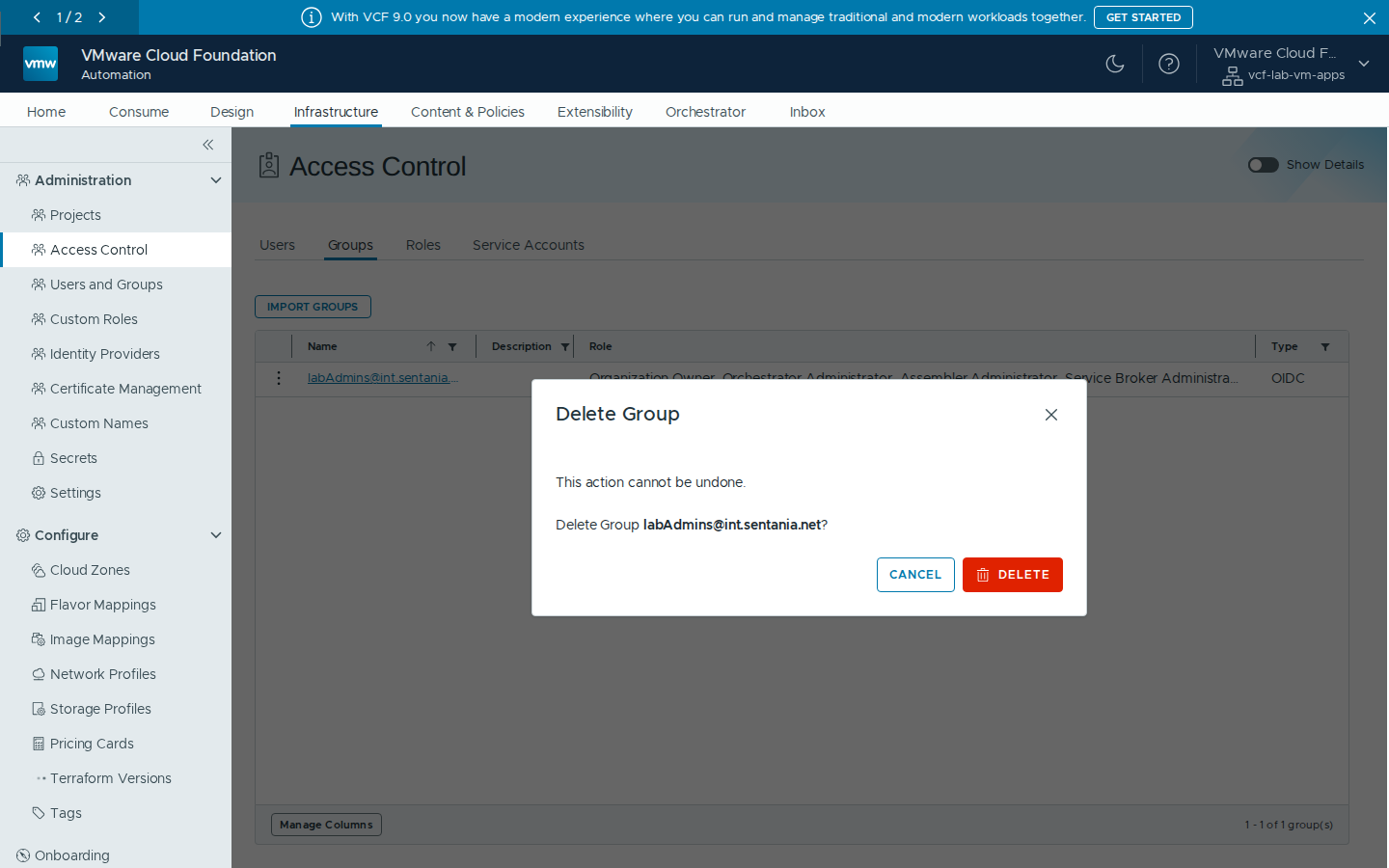Click the IMPORT GROUPS button
The height and width of the screenshot is (868, 1389).
click(x=313, y=307)
